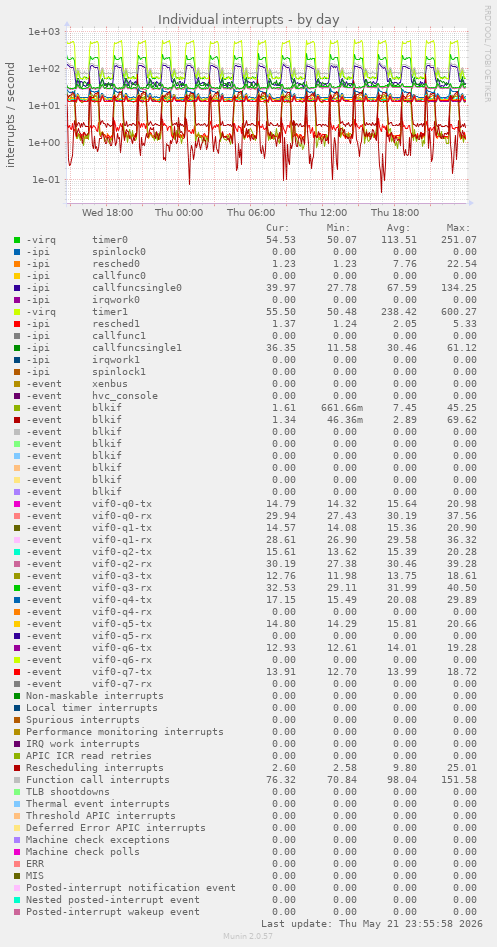The width and height of the screenshot is (497, 947).
Task: Click the cyan vif0-q2-tx legend swatch
Action: coord(17,552)
